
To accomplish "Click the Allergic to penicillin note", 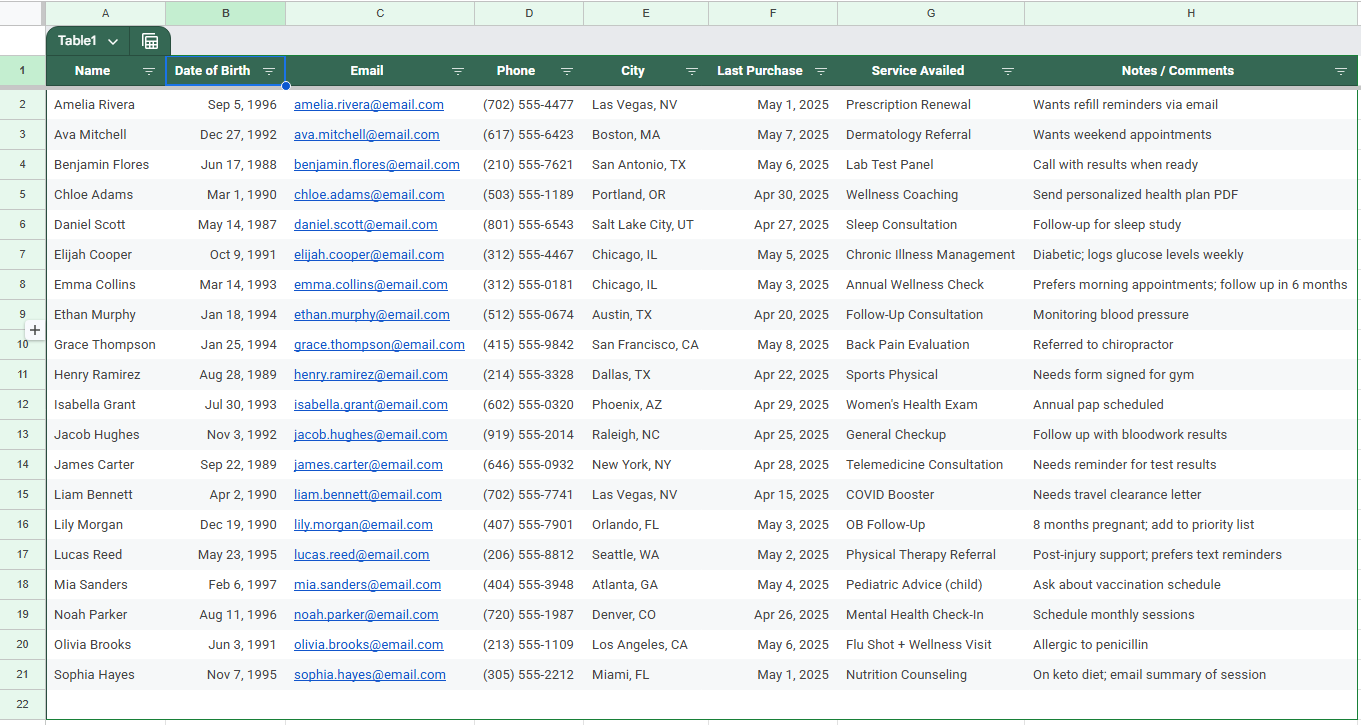I will click(x=1191, y=645).
